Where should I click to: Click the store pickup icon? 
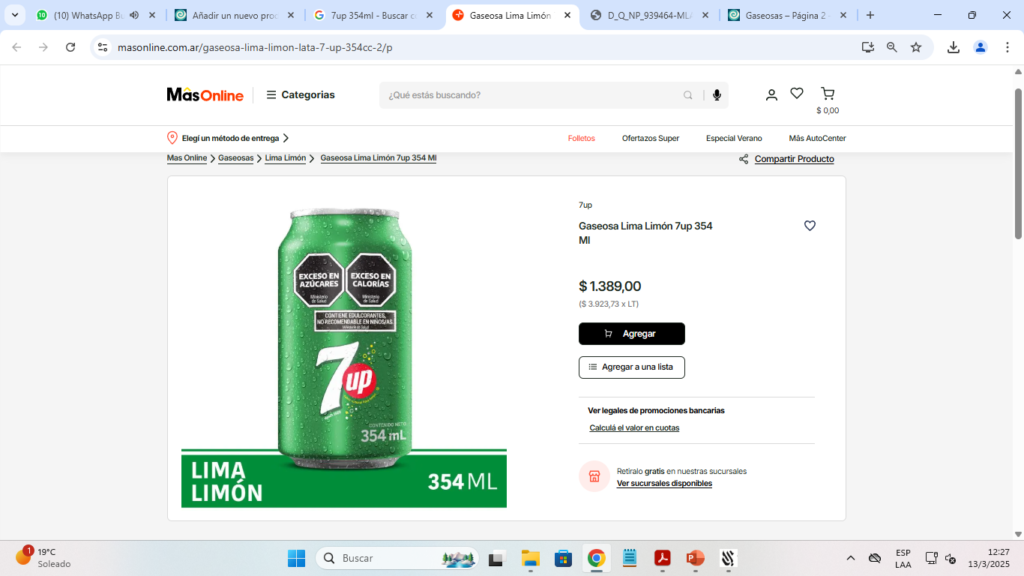point(594,476)
